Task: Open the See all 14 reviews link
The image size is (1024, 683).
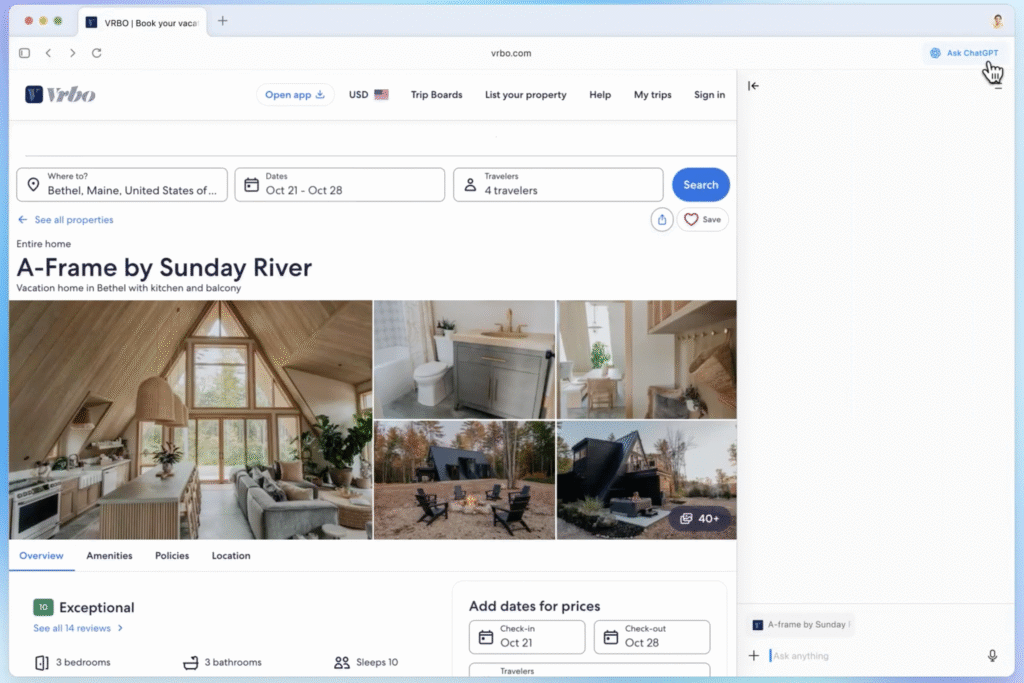Action: (78, 628)
